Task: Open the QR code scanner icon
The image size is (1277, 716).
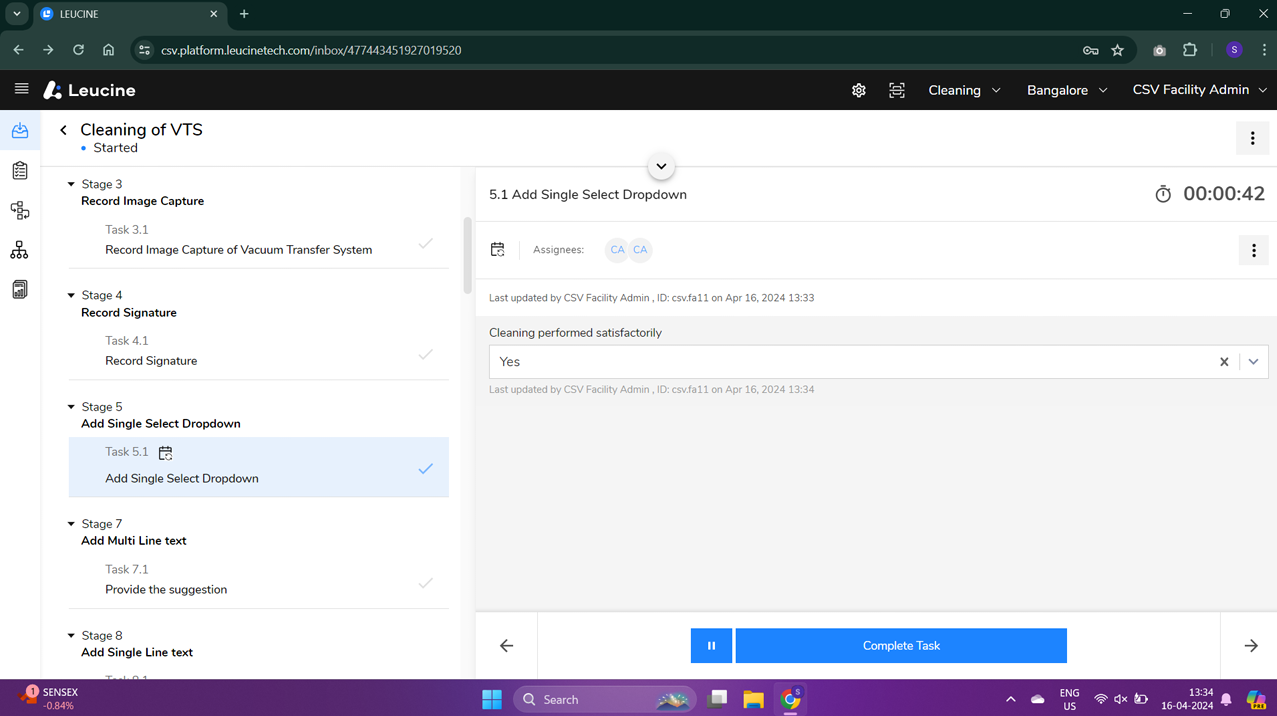Action: pos(897,90)
